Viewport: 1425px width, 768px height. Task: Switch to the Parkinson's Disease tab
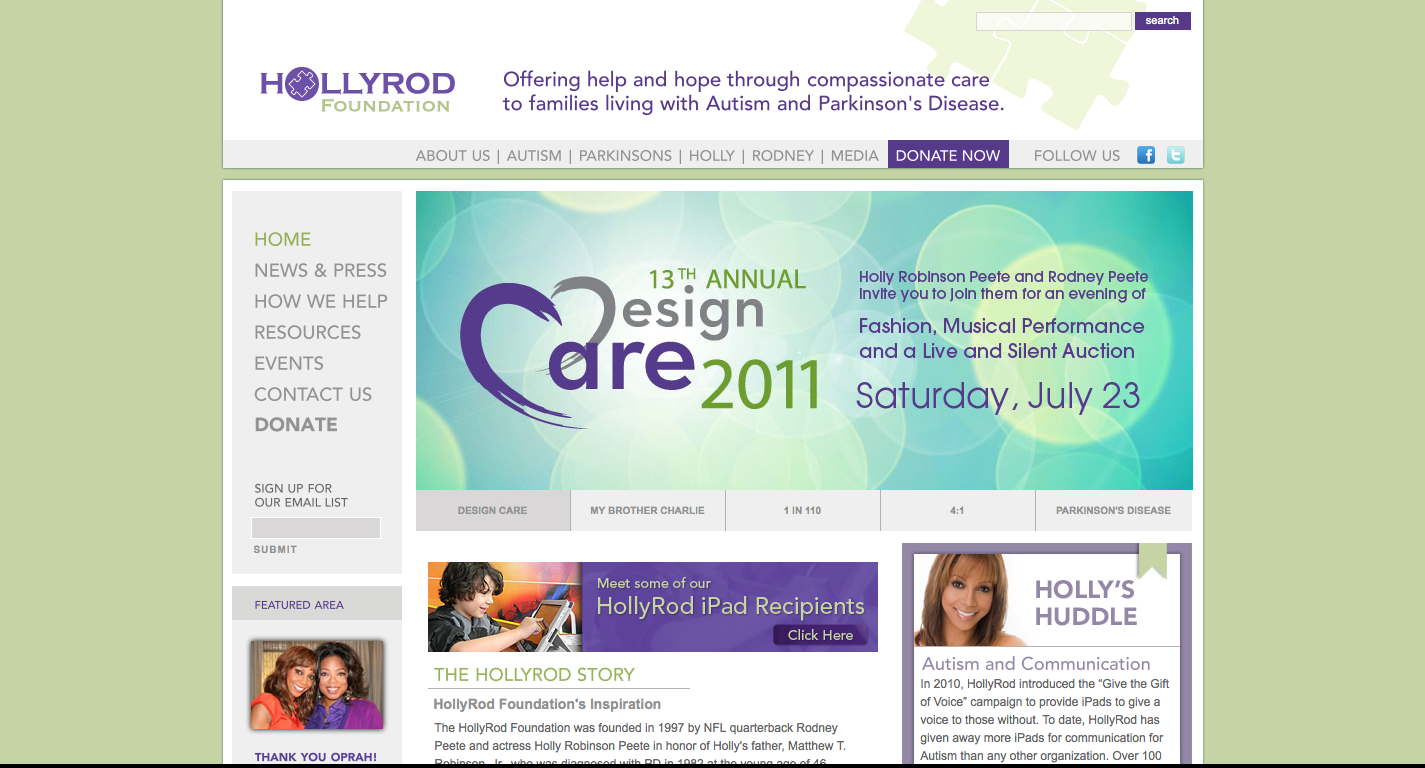1113,510
